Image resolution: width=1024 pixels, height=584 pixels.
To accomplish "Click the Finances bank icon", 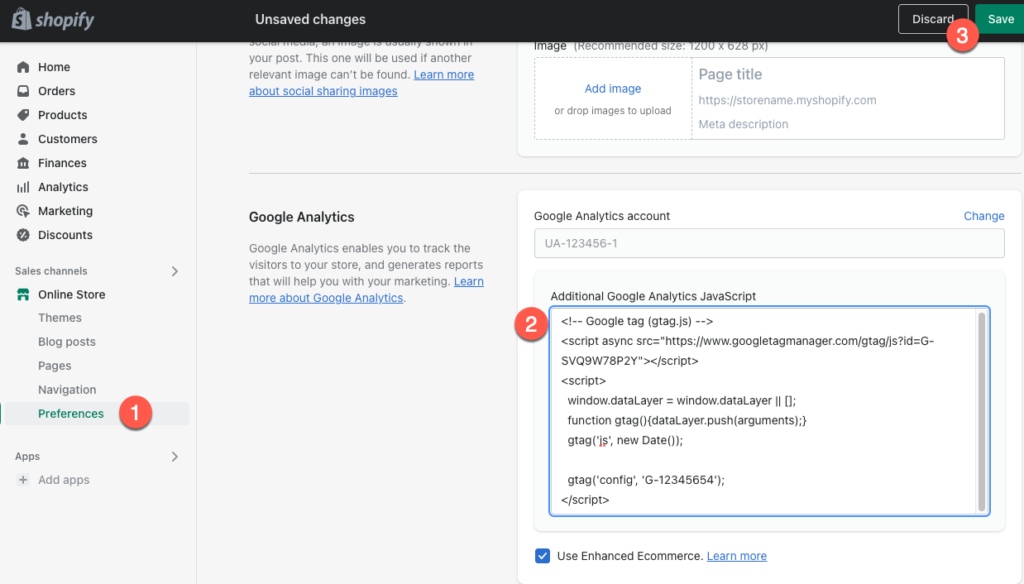I will (23, 163).
